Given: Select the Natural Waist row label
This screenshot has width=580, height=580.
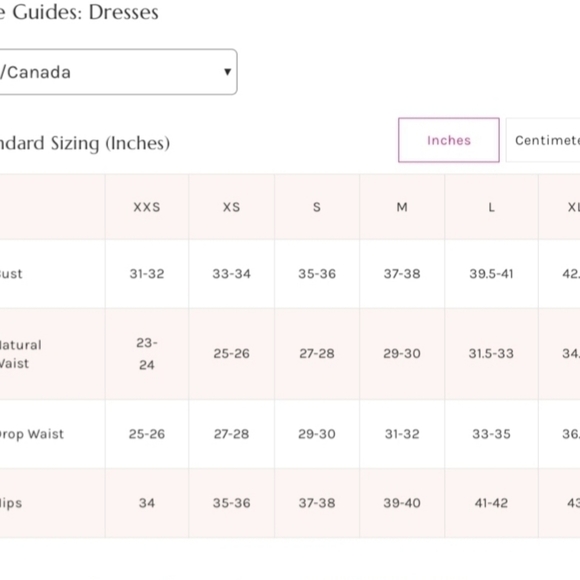Looking at the screenshot, I should (21, 354).
